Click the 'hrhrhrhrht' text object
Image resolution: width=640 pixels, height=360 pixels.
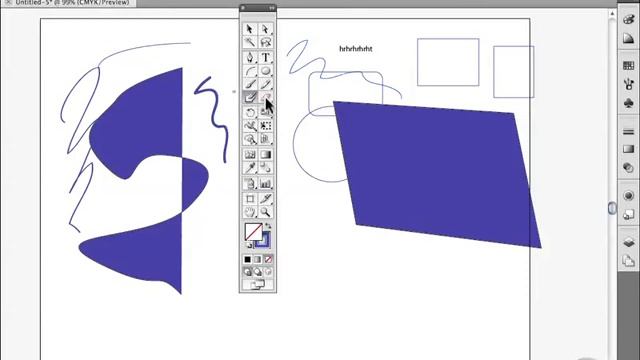click(356, 49)
